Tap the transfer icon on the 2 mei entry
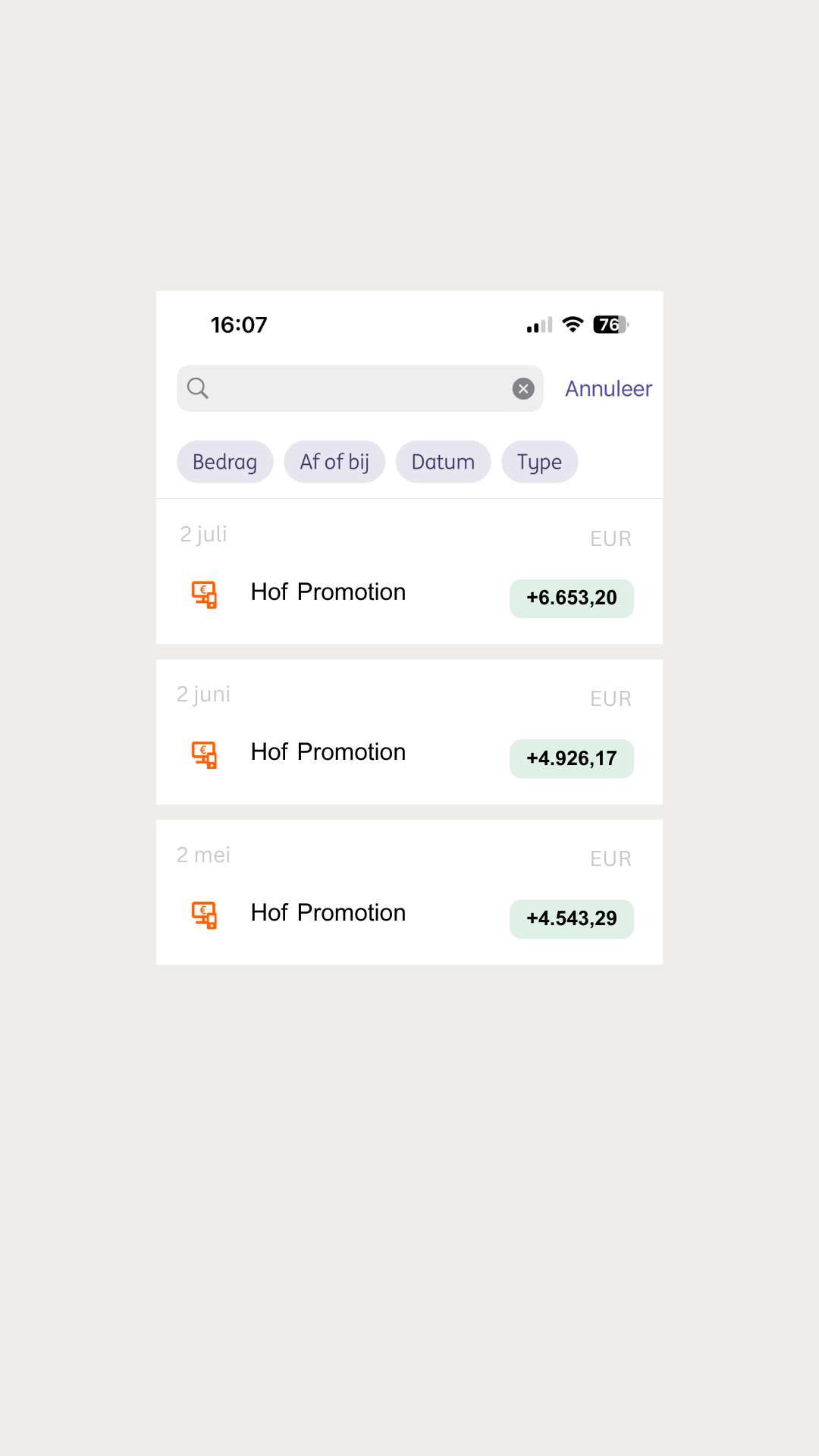The image size is (819, 1456). [204, 915]
